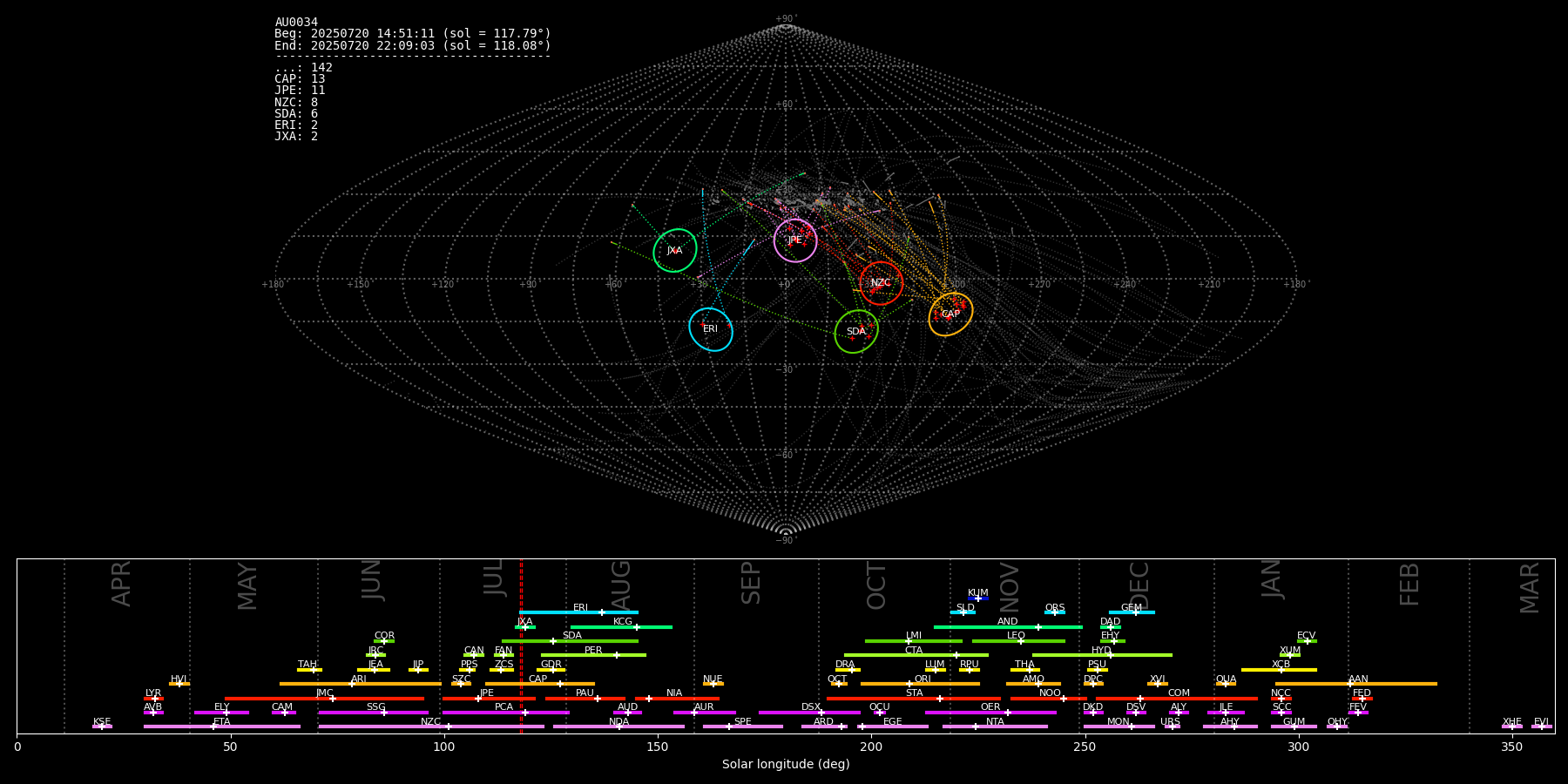Select the KCG shower bar in the timeline
1568x784 pixels.
click(x=621, y=627)
